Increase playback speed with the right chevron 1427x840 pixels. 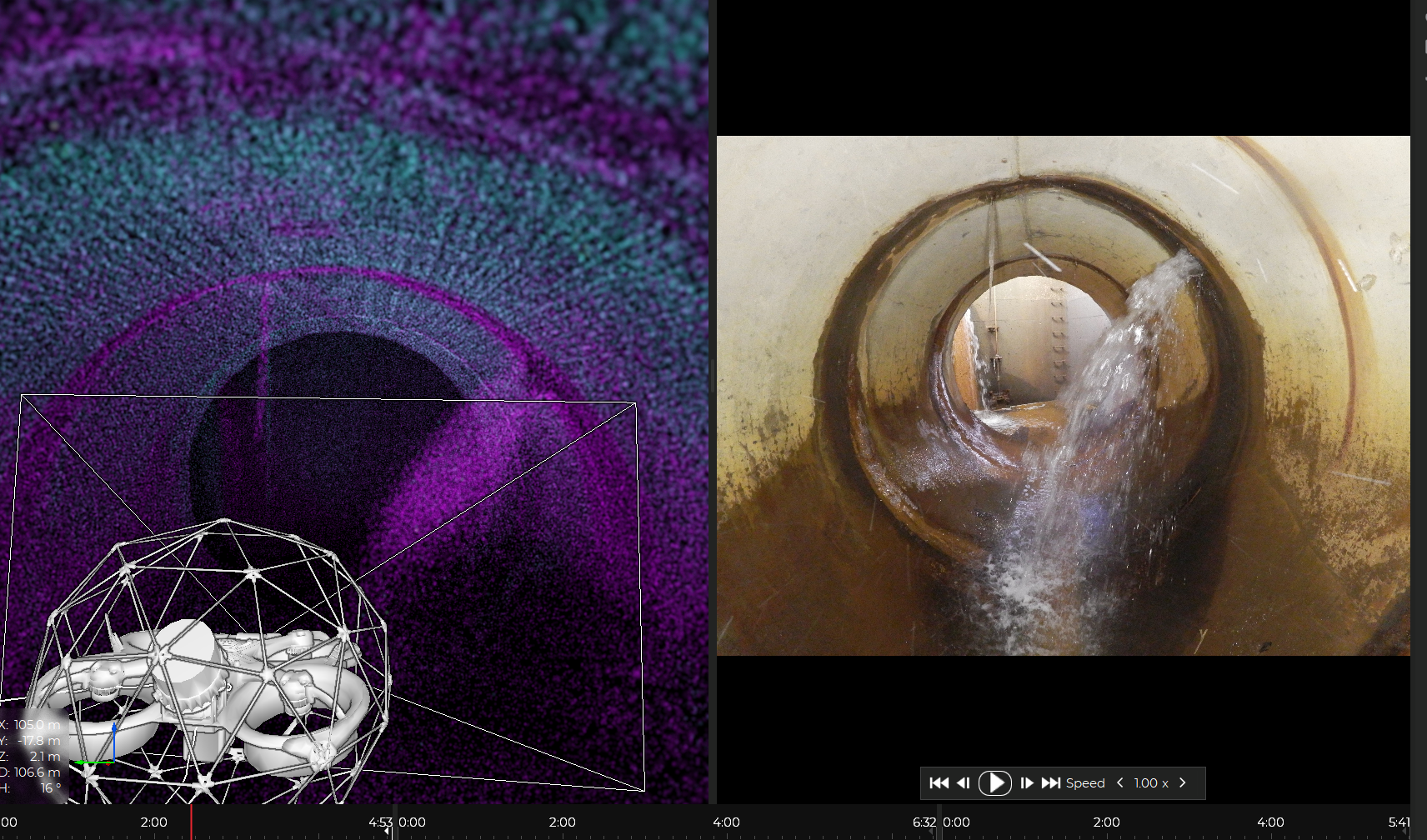pos(1182,783)
